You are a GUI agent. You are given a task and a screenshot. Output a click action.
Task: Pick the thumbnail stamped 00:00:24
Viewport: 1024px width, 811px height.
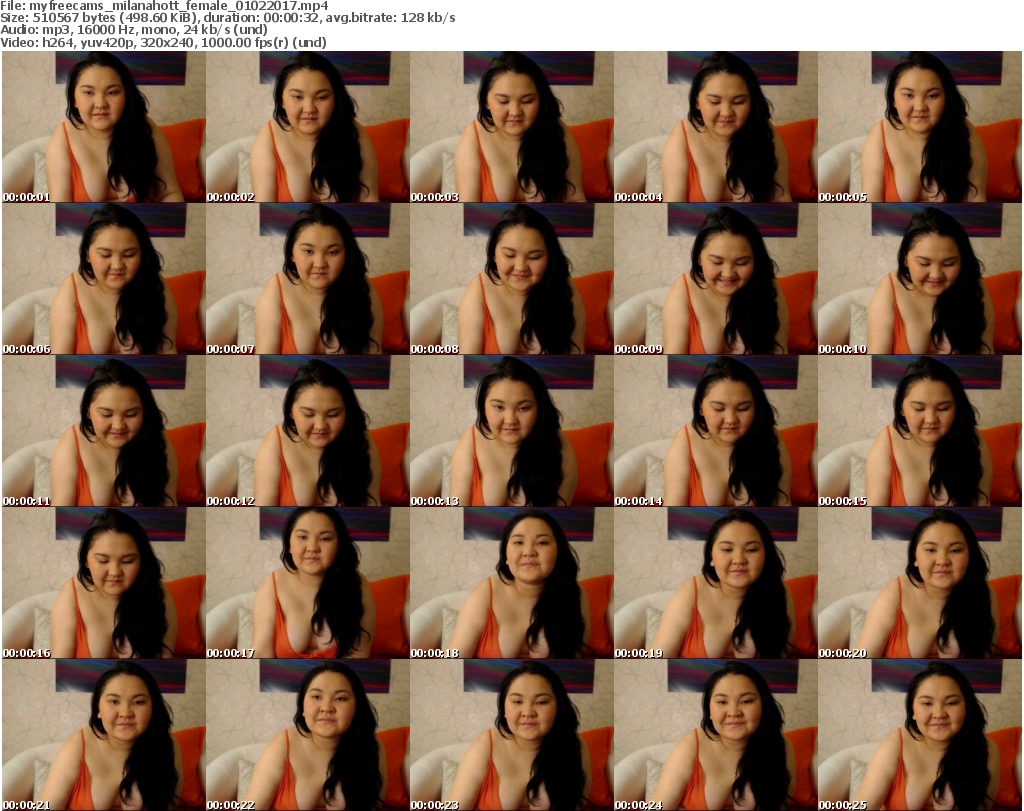(716, 735)
